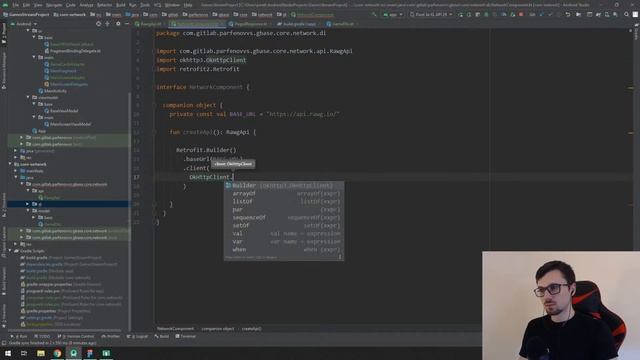Open the File menu
The height and width of the screenshot is (360, 640).
(x=16, y=5)
